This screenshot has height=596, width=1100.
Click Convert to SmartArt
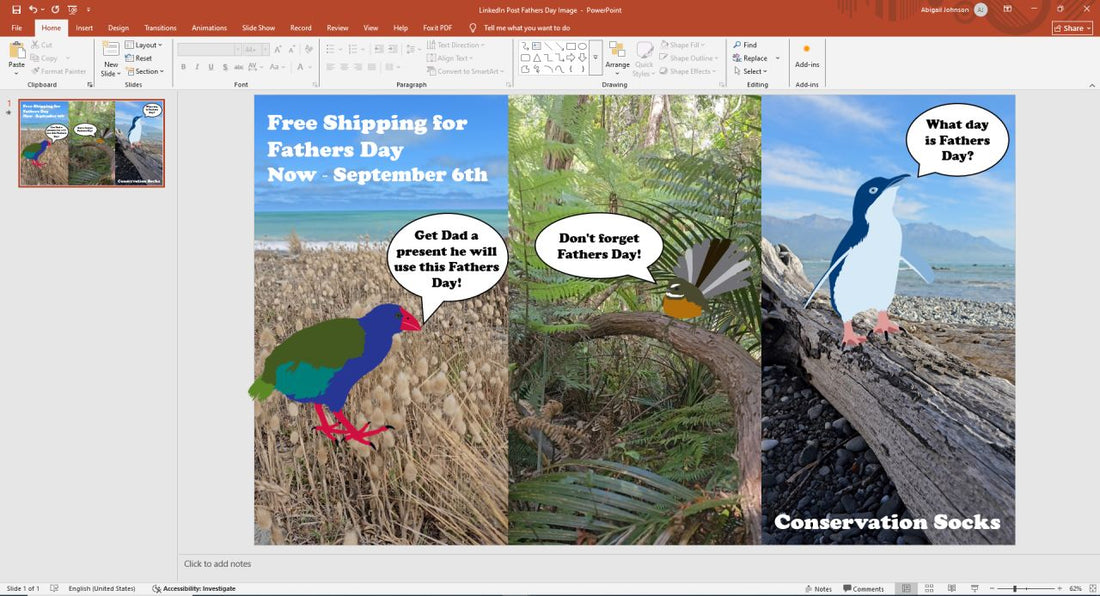point(465,72)
